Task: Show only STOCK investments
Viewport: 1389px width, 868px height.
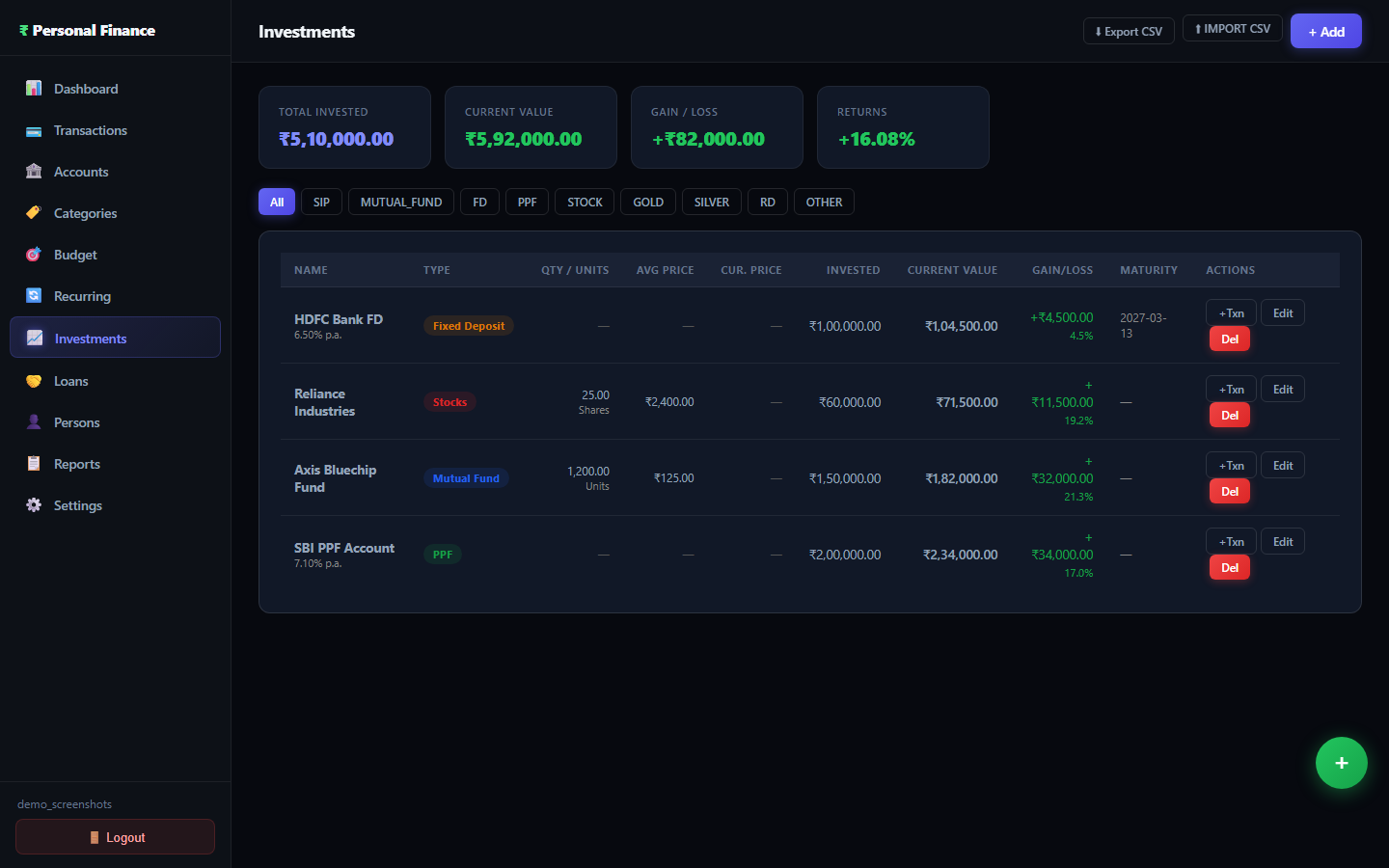Action: click(585, 202)
